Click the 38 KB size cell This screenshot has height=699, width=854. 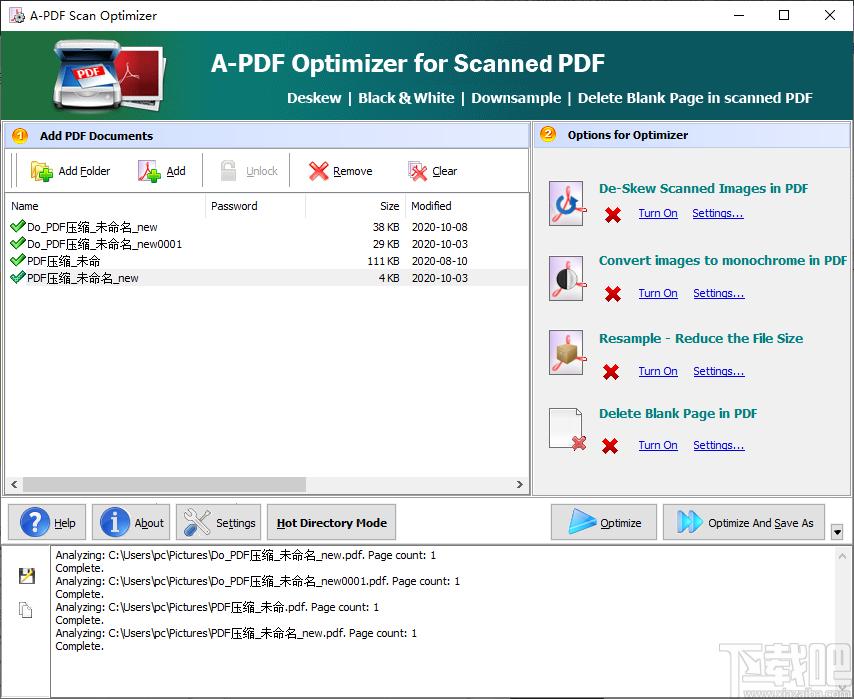[x=386, y=227]
